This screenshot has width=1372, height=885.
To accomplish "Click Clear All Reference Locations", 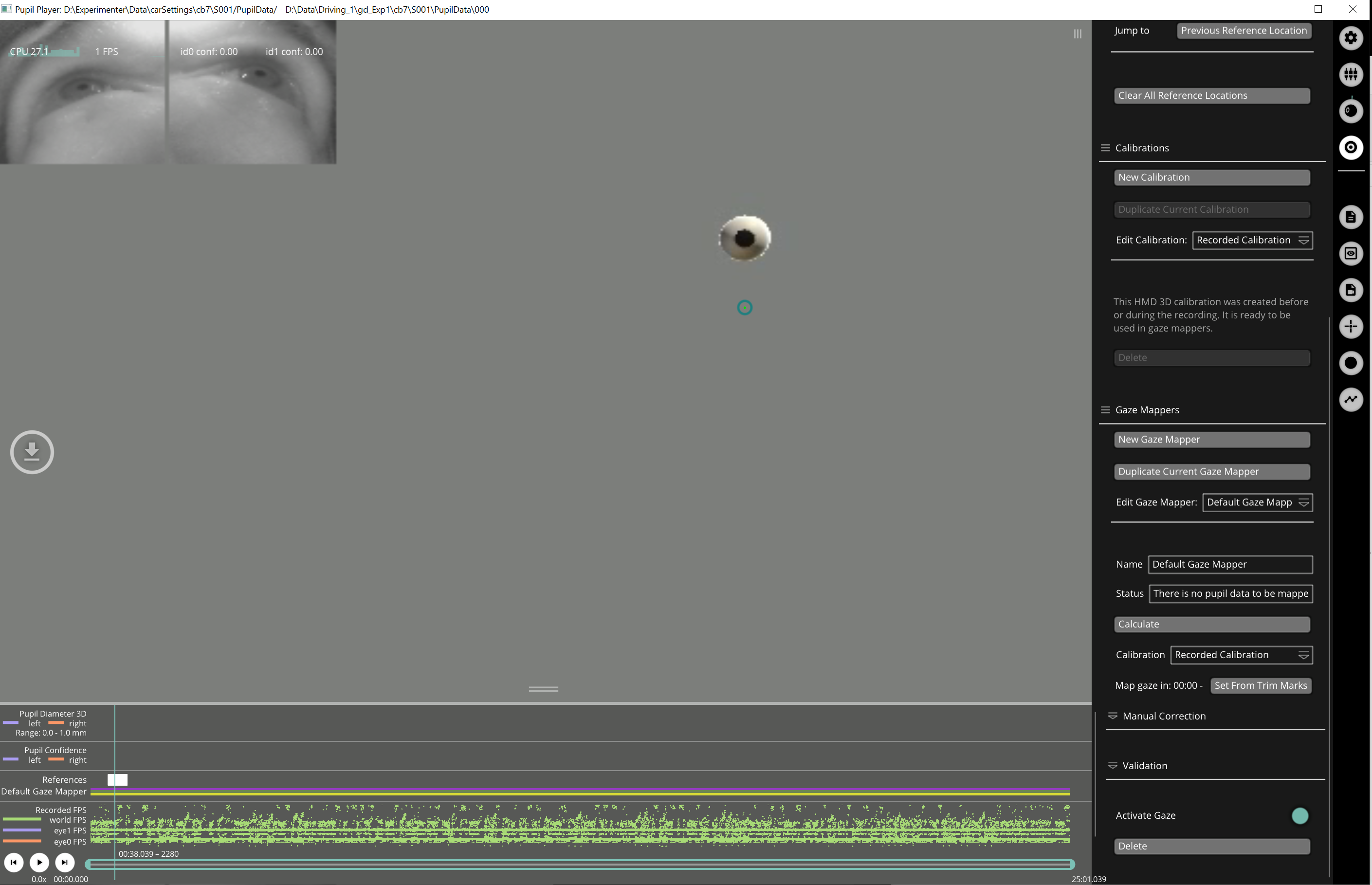I will pos(1212,95).
